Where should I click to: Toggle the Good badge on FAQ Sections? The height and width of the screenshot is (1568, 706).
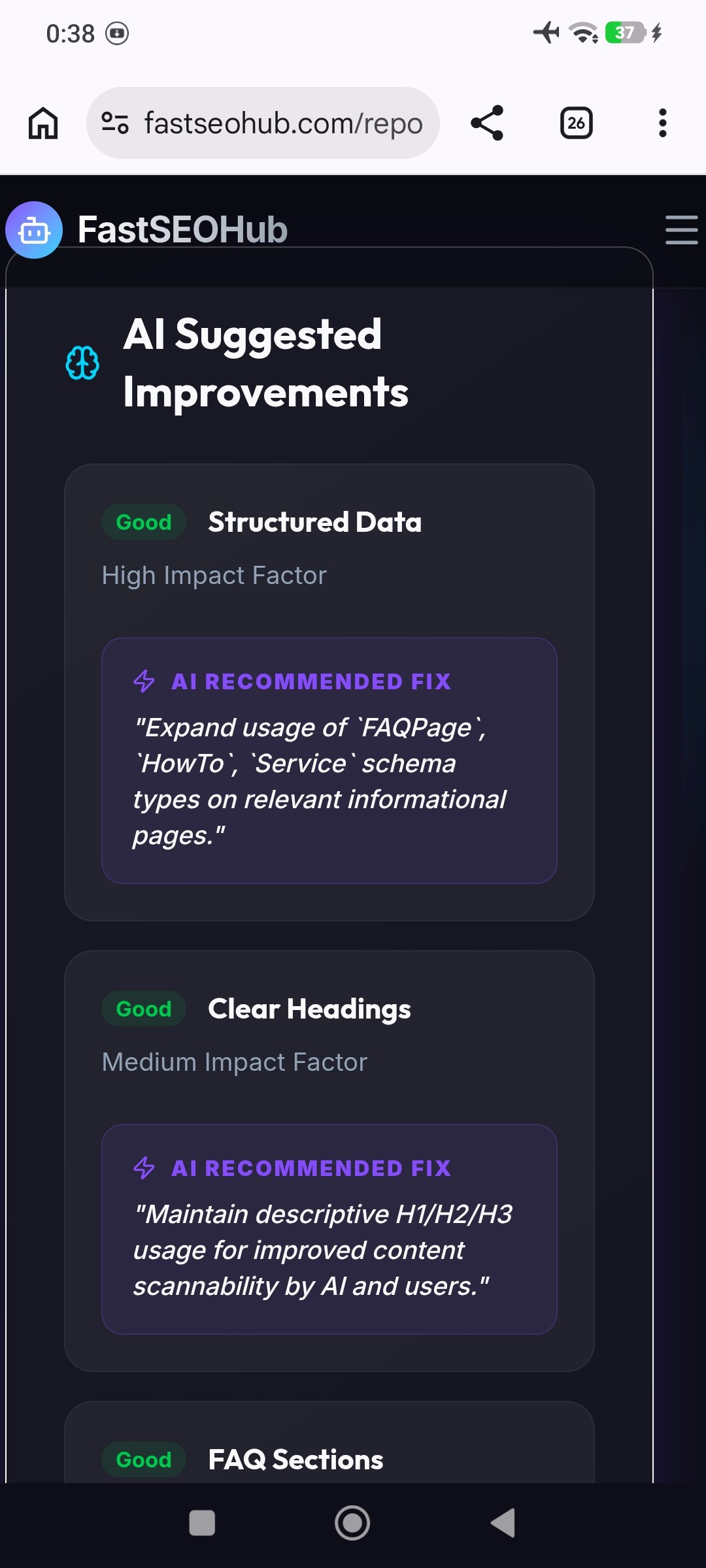coord(143,1460)
